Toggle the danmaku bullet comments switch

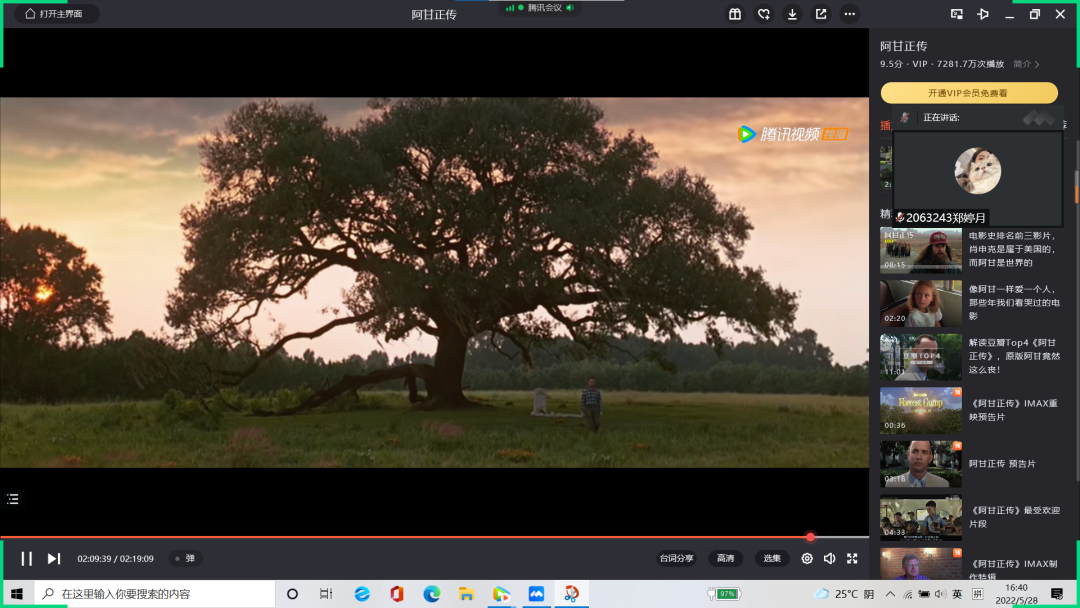[185, 558]
